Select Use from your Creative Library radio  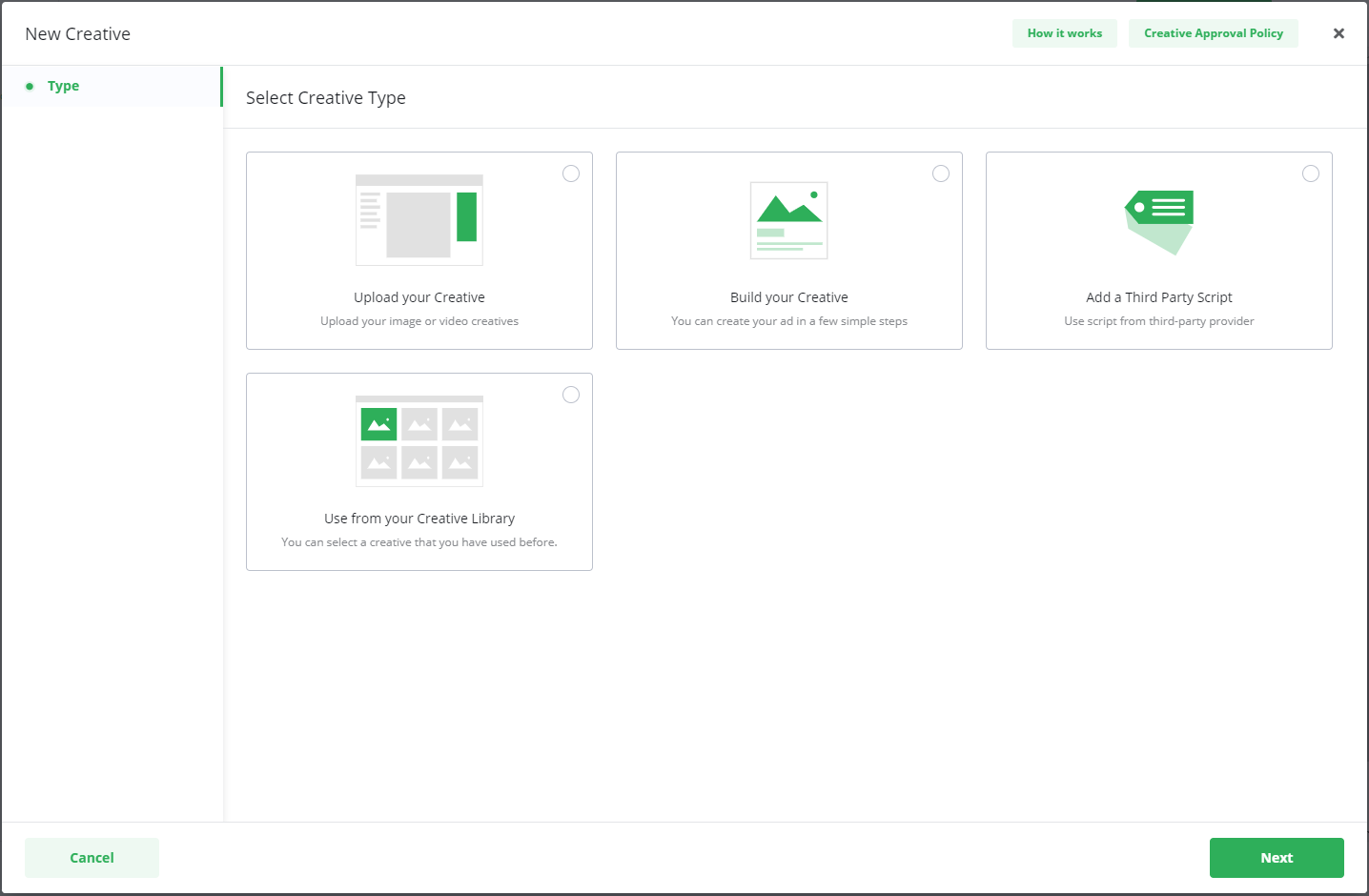pos(571,395)
